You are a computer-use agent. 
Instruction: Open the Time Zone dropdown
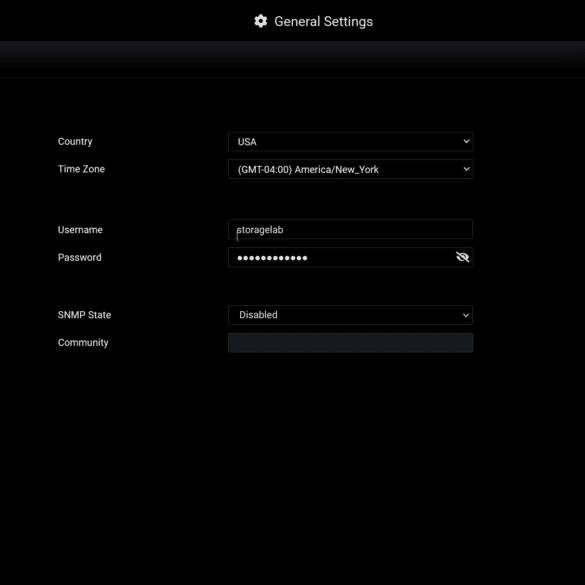click(350, 169)
